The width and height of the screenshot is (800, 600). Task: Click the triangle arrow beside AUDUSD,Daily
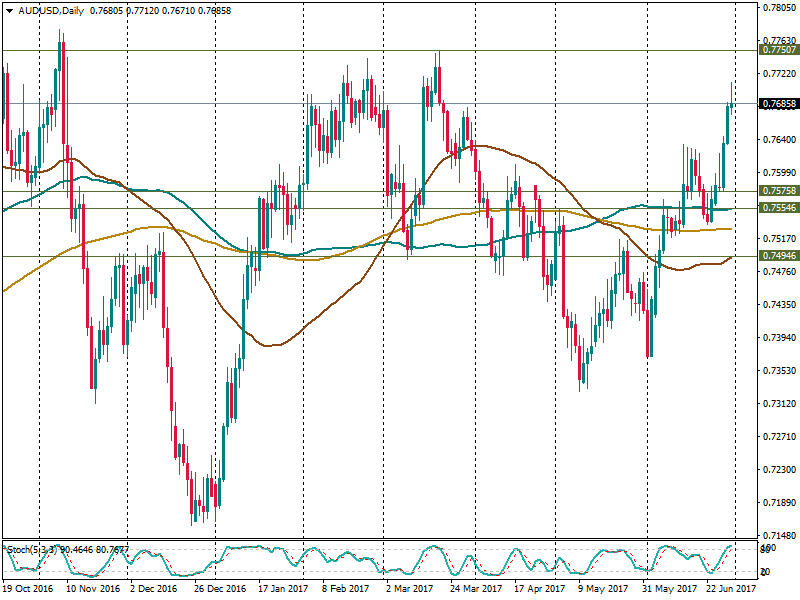[x=10, y=11]
